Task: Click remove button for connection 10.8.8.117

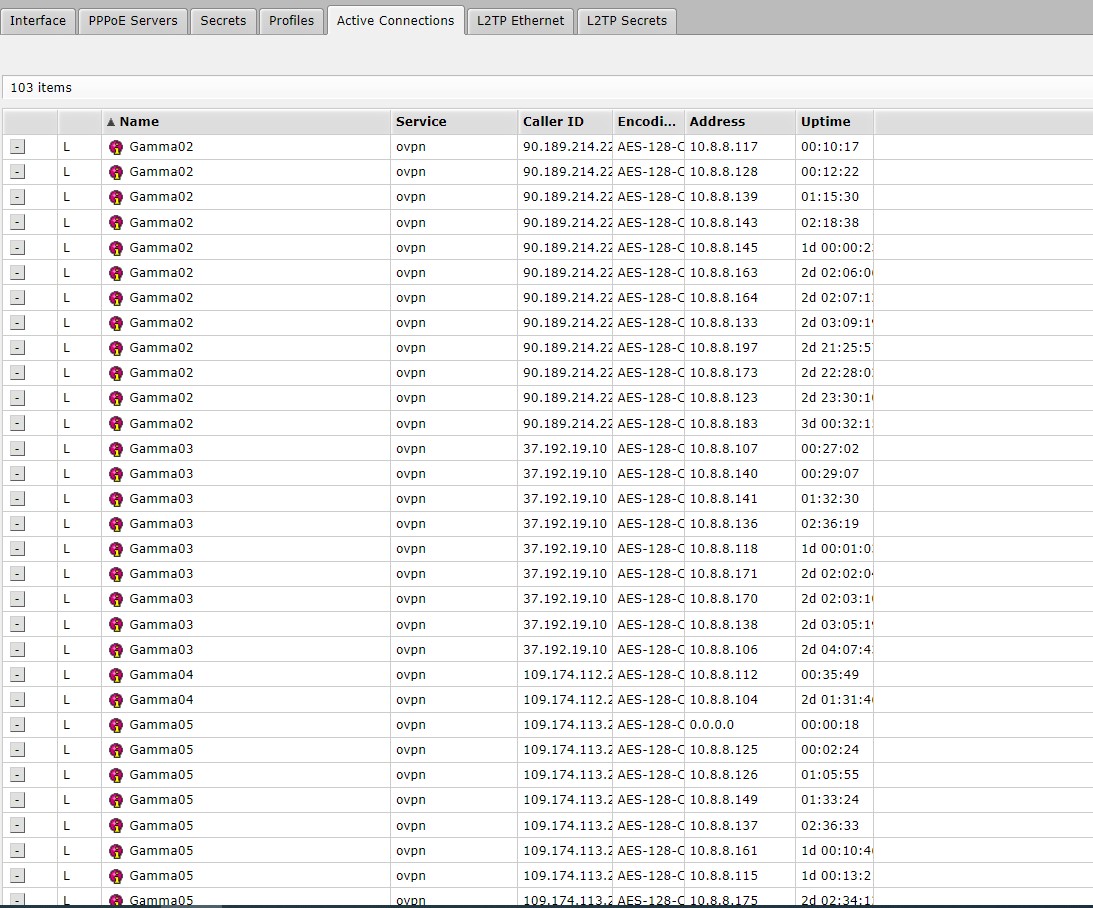Action: 17,147
